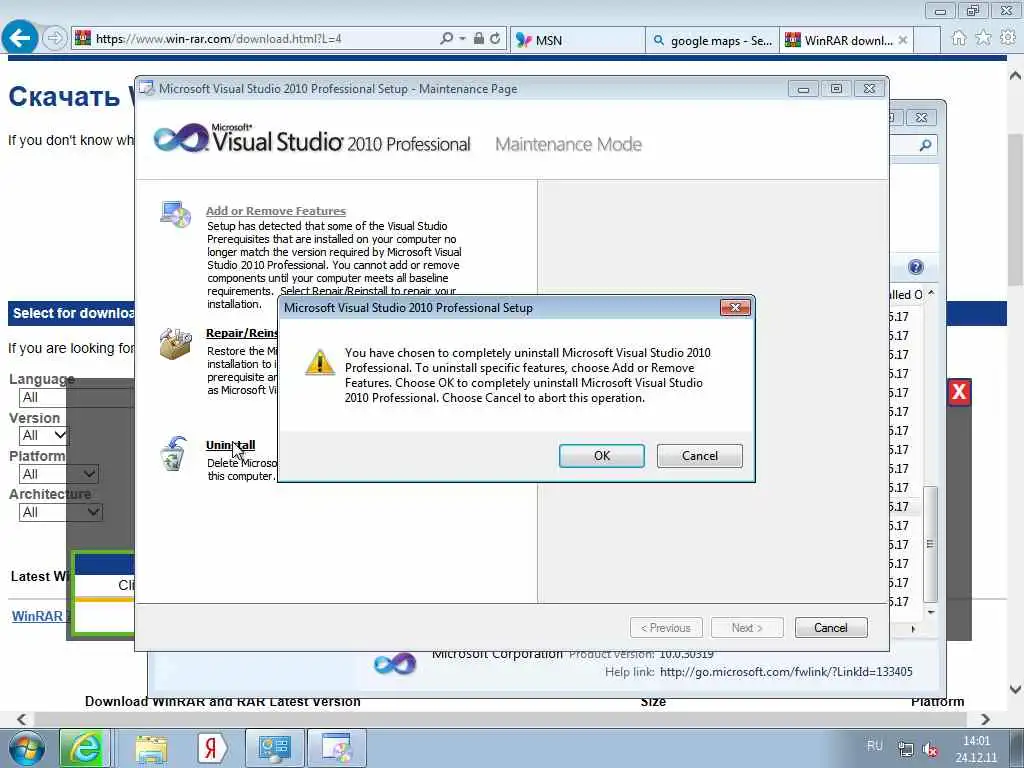Open Visual Studio Setup from taskbar

point(336,748)
